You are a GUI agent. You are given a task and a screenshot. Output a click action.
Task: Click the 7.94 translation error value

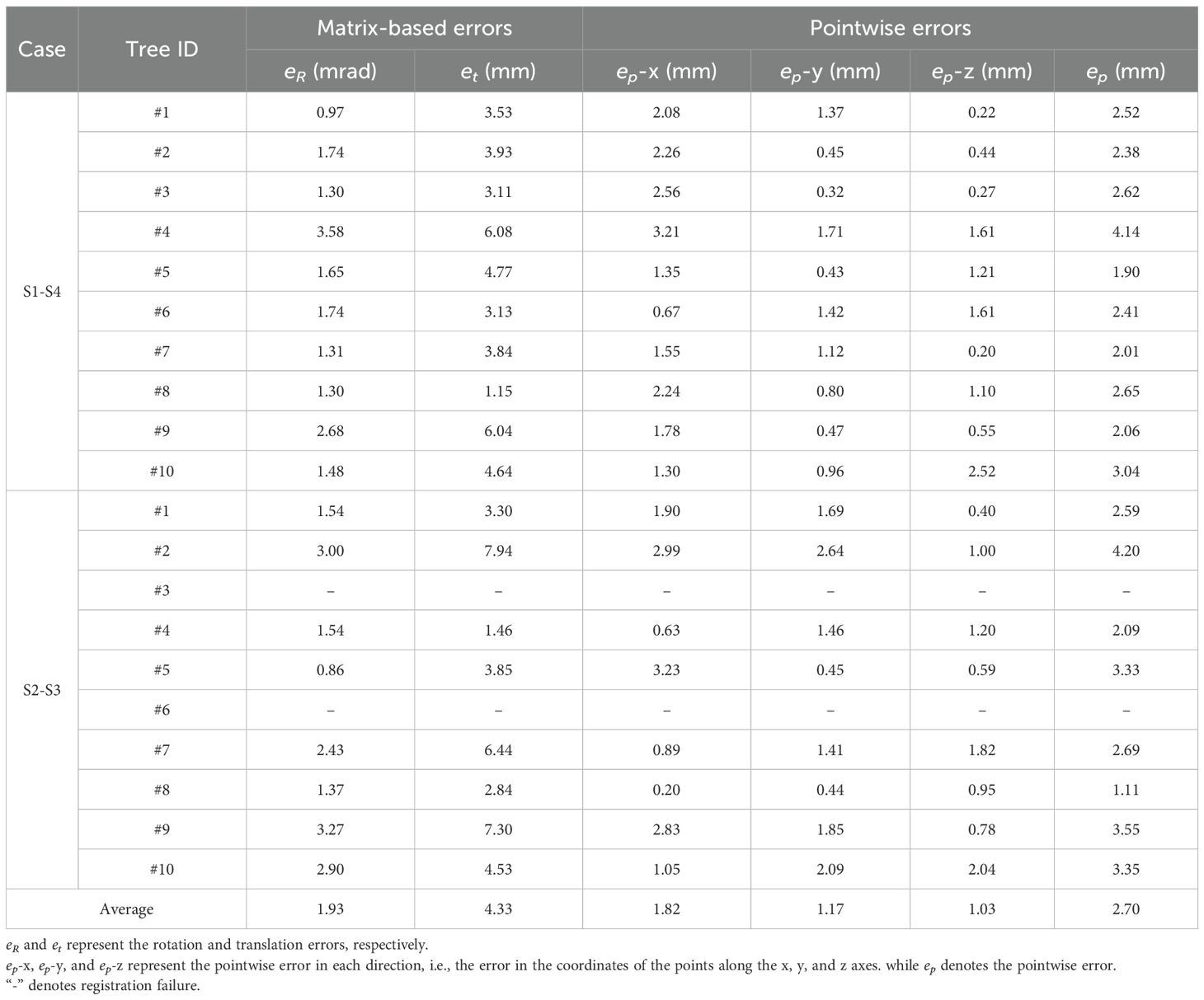[498, 551]
